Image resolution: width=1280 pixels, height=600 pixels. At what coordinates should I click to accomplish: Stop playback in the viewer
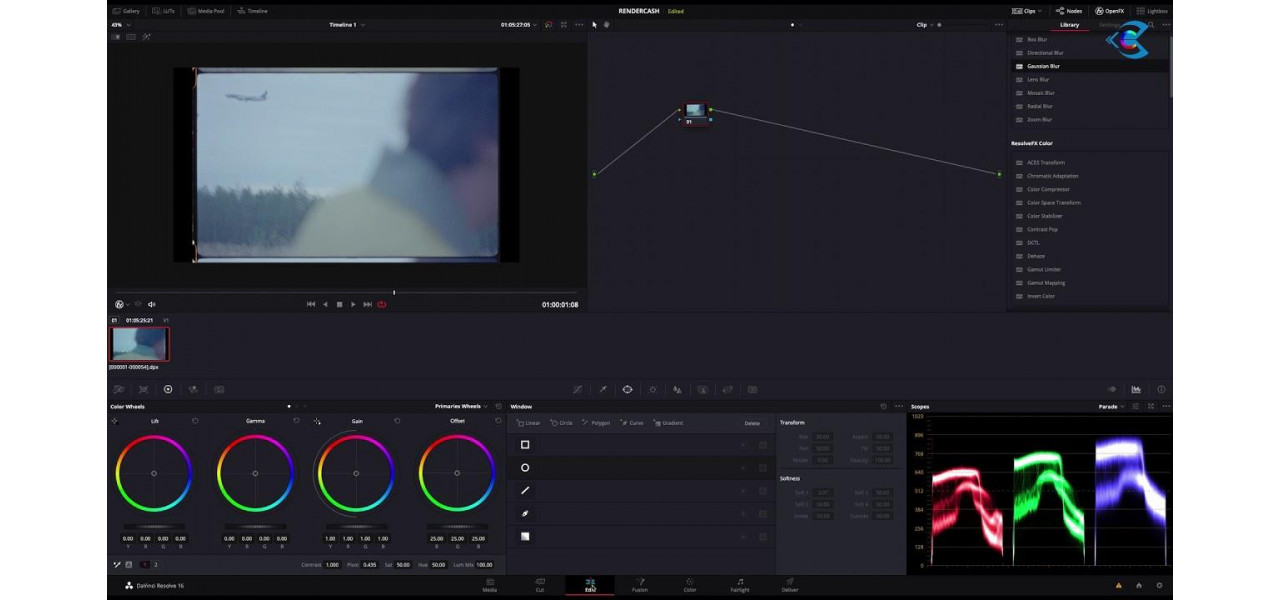[339, 304]
